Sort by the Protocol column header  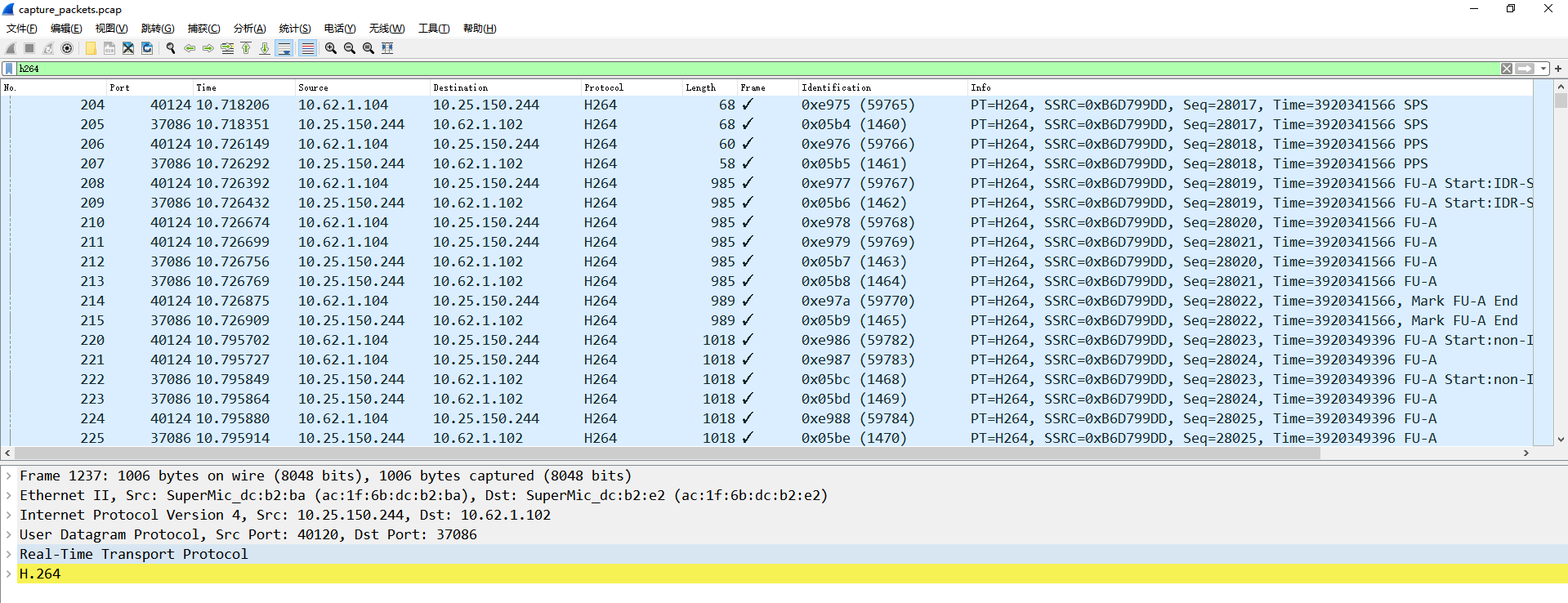click(632, 87)
